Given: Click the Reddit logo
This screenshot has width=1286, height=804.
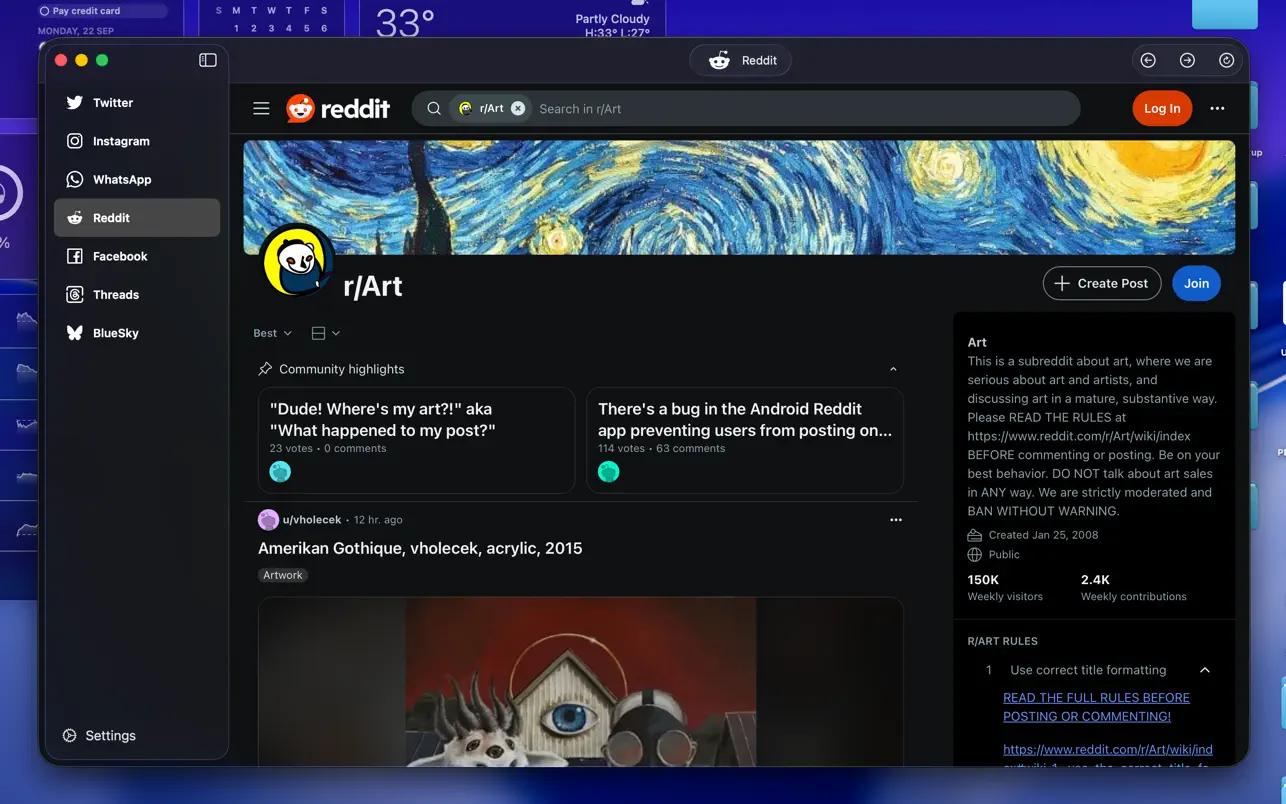Looking at the screenshot, I should coord(338,109).
